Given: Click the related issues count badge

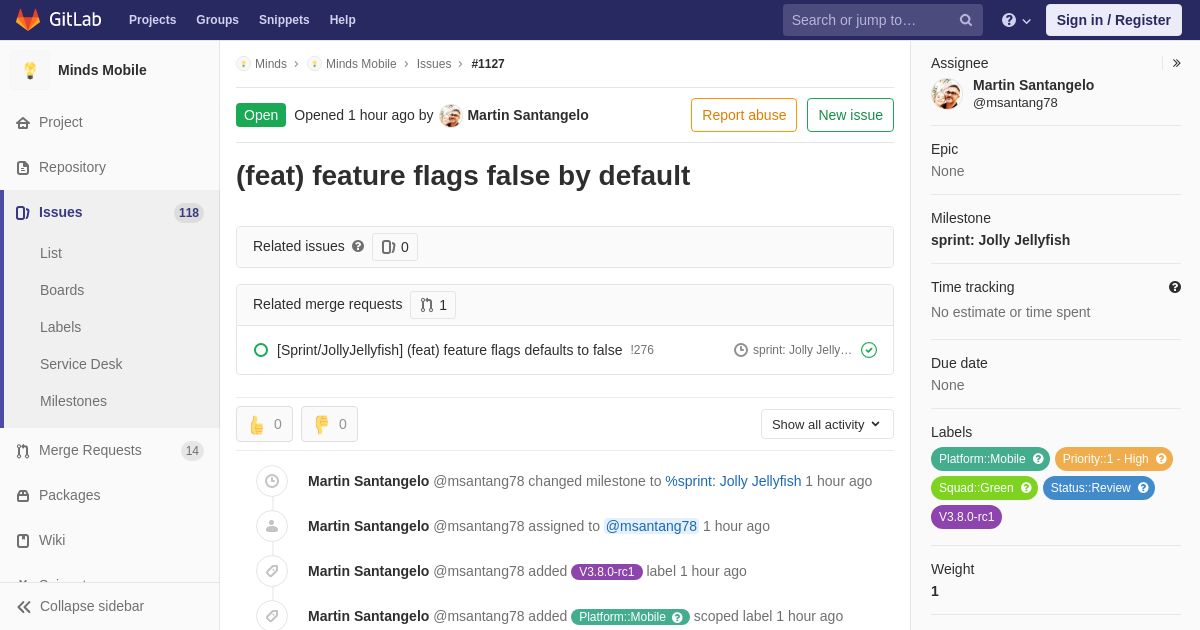Looking at the screenshot, I should [x=395, y=247].
